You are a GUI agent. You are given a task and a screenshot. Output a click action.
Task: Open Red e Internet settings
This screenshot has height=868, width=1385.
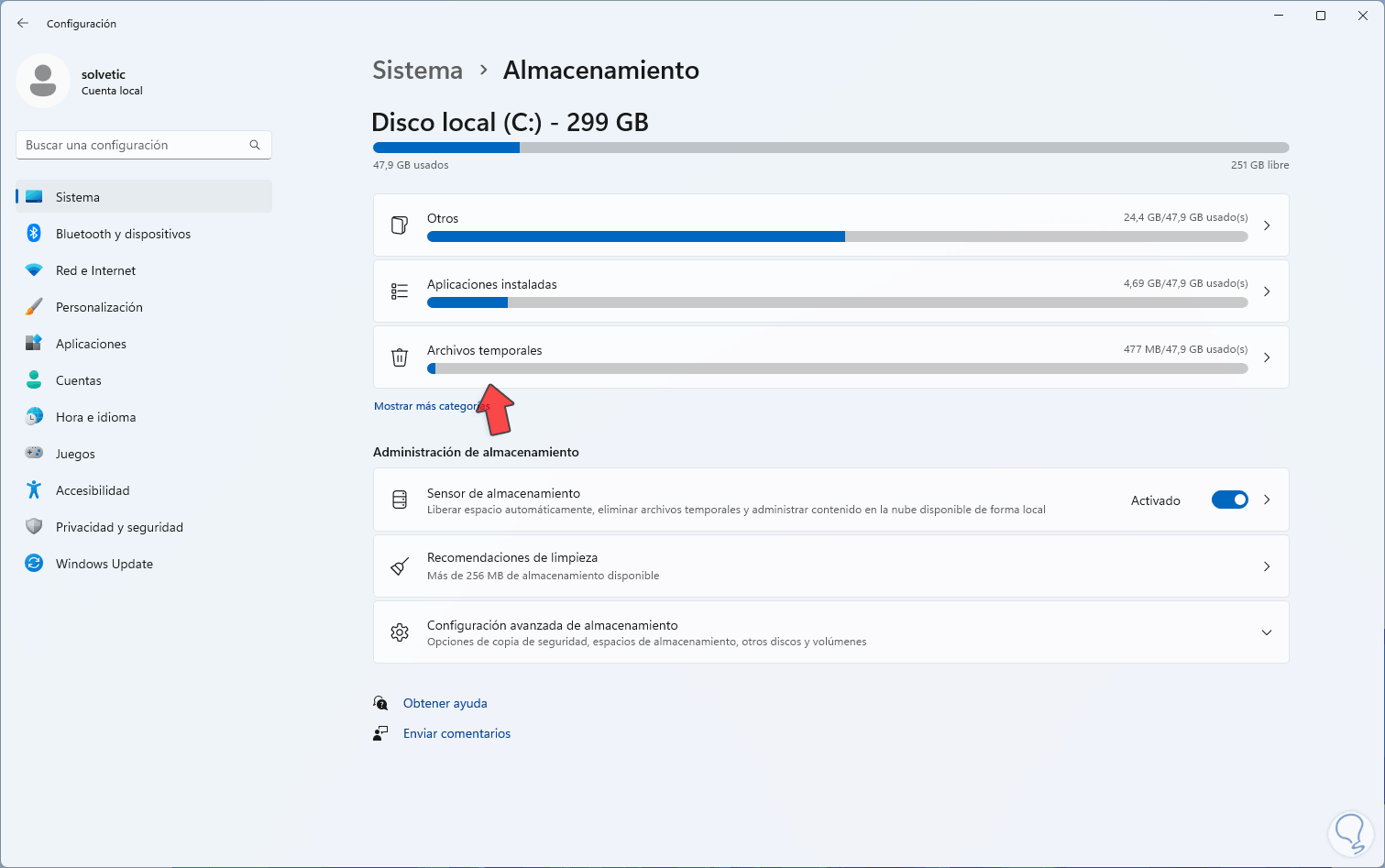tap(144, 270)
